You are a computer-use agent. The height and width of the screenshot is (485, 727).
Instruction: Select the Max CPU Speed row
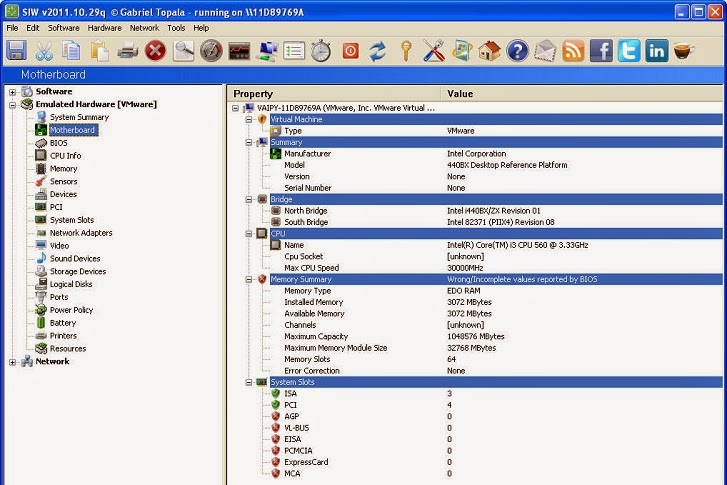coord(496,268)
